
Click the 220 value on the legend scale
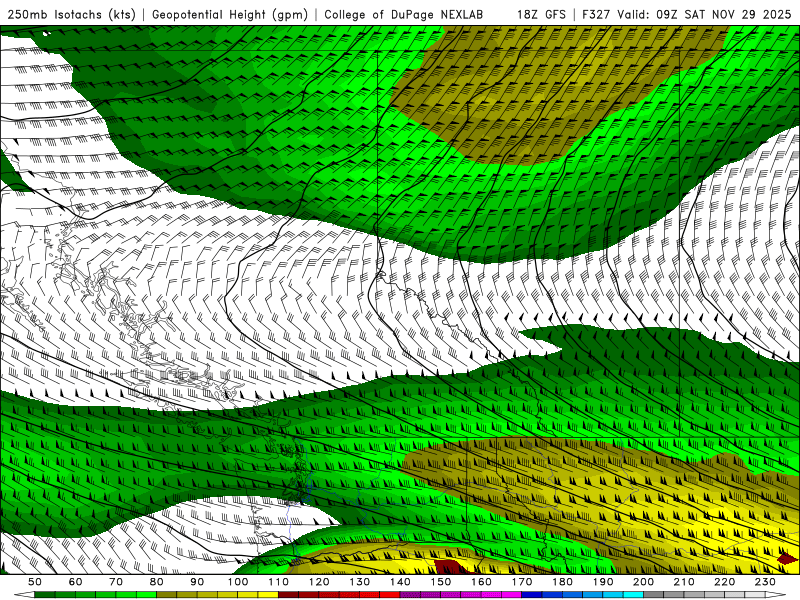click(724, 582)
